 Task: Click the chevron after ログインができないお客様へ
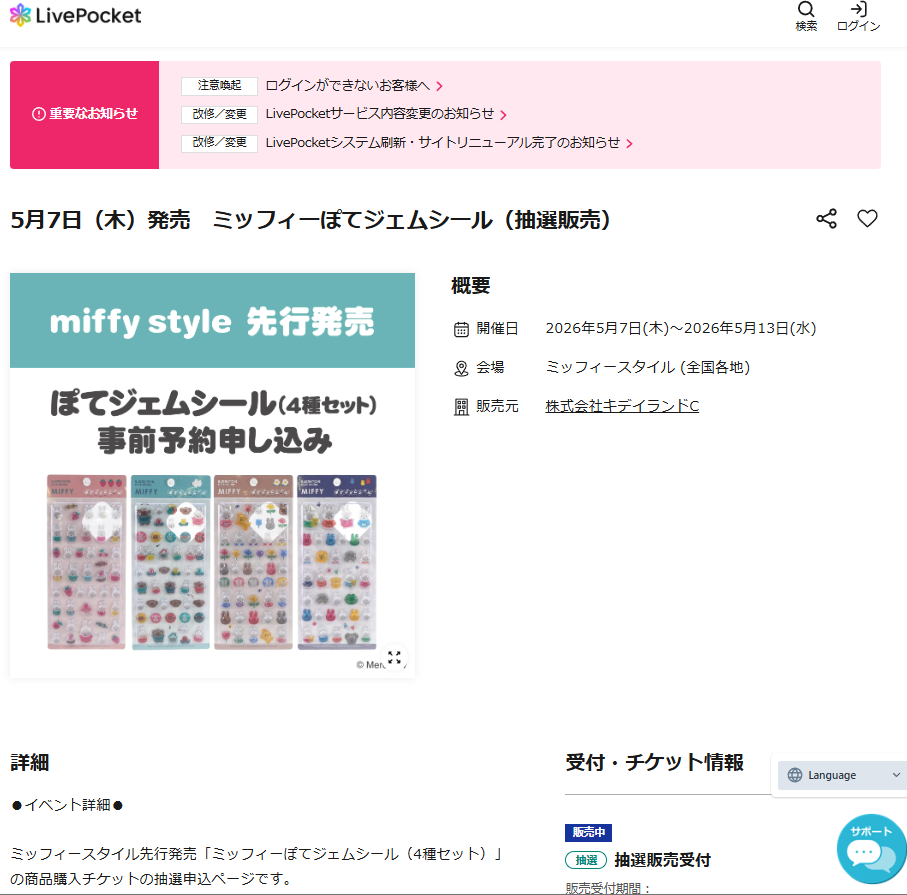tap(439, 87)
